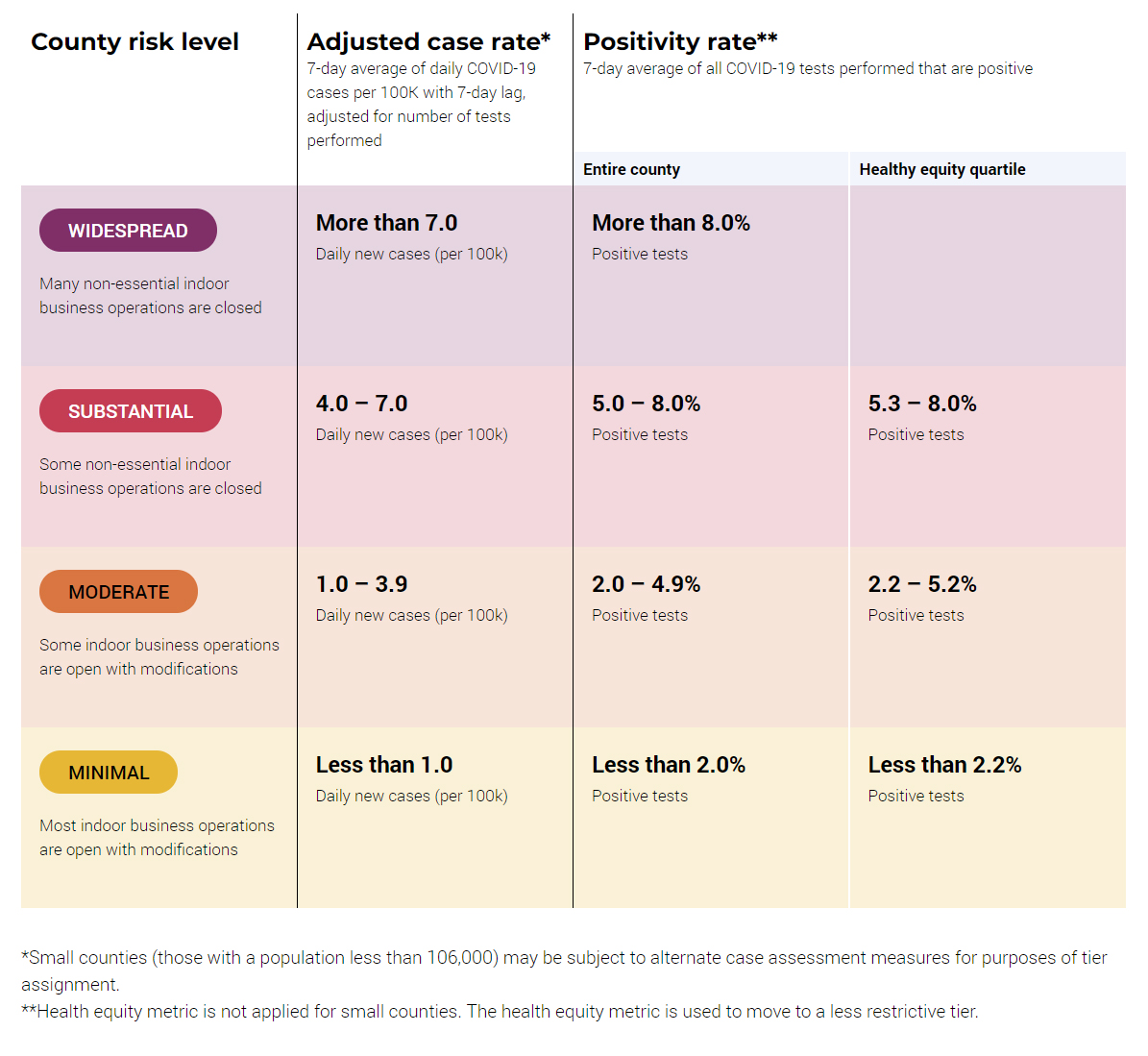1148x1056 pixels.
Task: Click the small counties footnote text
Action: [563, 958]
